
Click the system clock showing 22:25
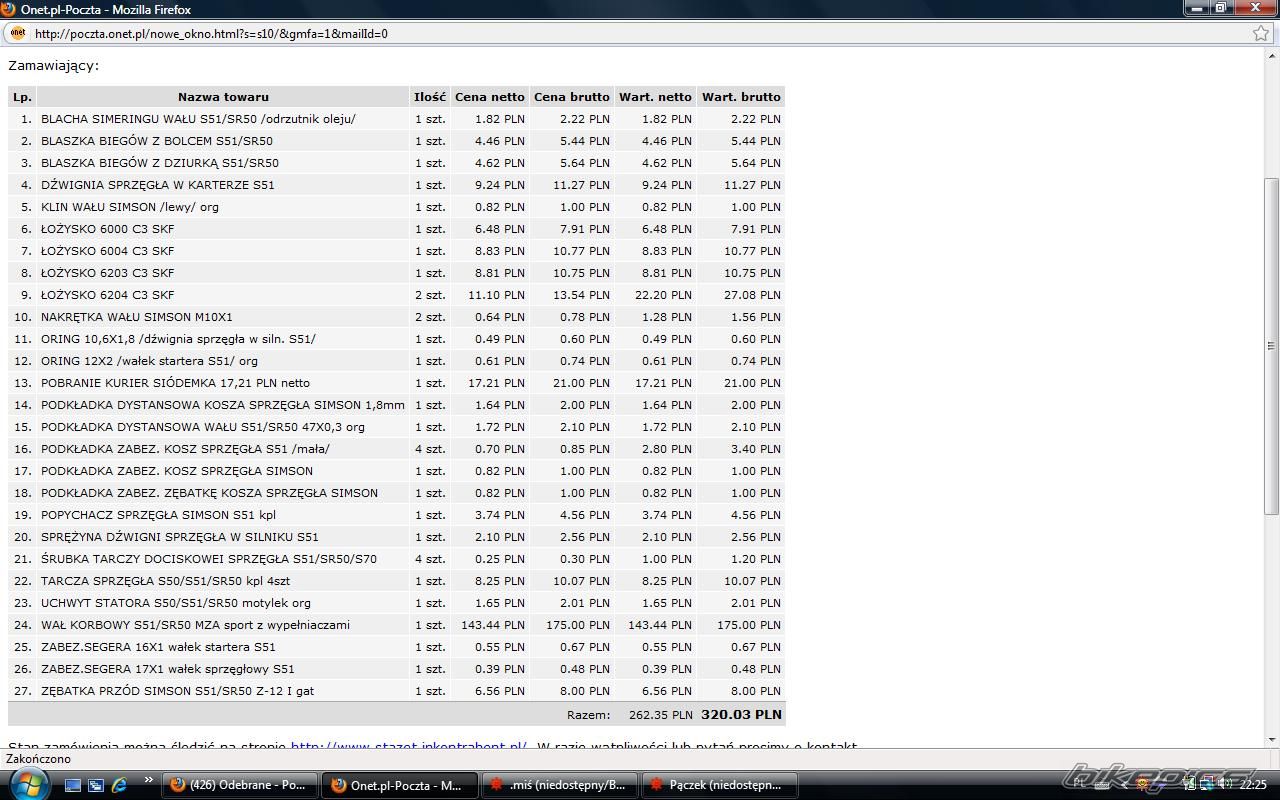point(1253,785)
